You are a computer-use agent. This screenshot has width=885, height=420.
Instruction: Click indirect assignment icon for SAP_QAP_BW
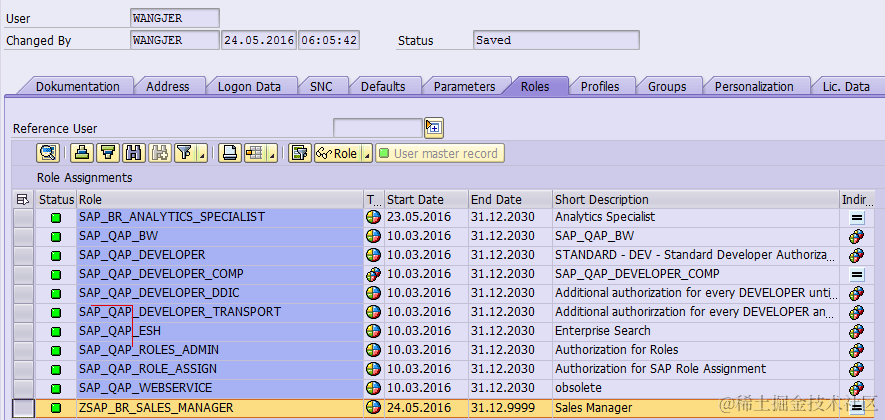coord(857,236)
